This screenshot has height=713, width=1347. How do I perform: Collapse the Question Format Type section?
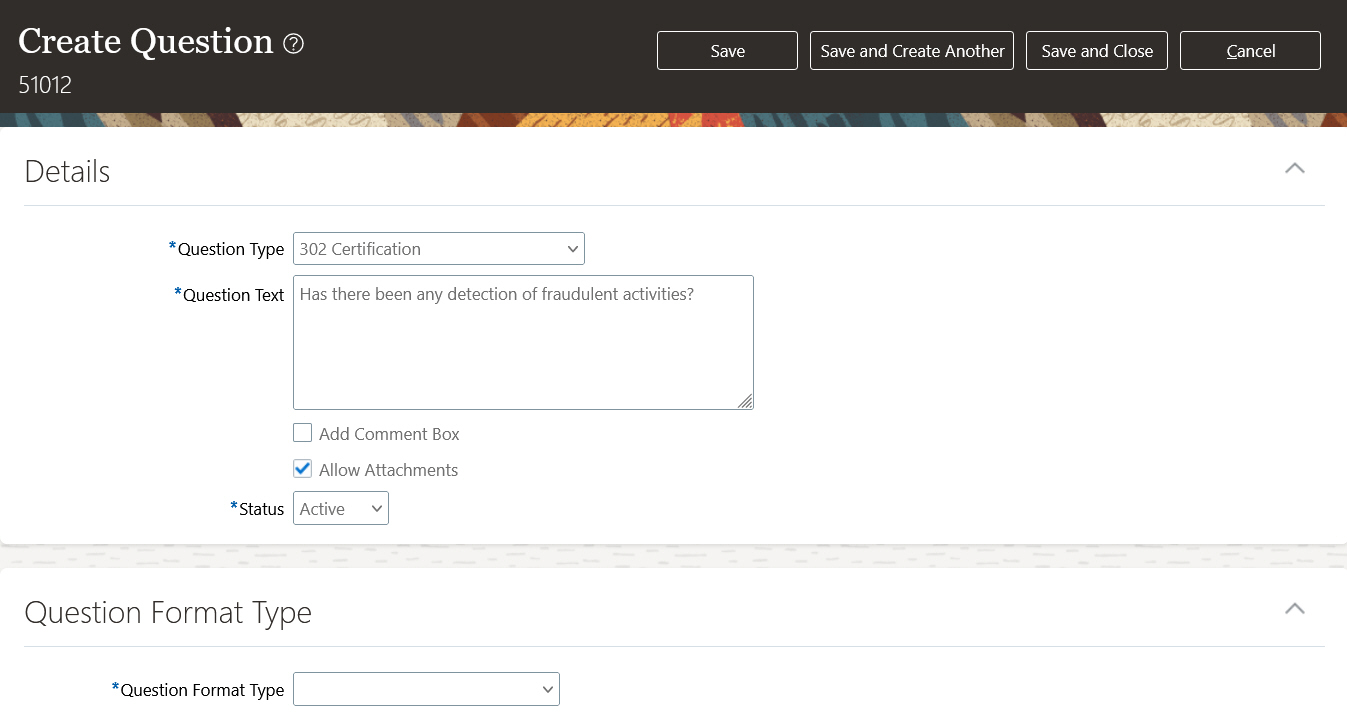tap(1294, 609)
